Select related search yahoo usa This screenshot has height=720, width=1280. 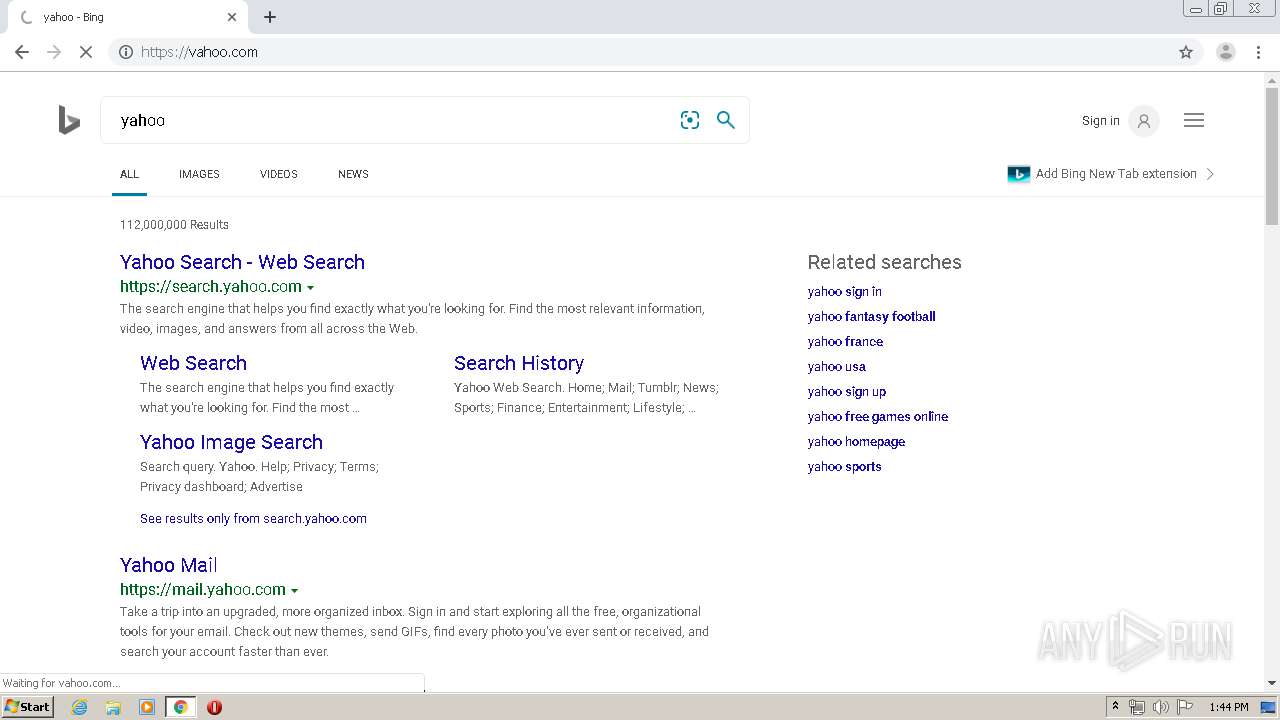click(837, 367)
